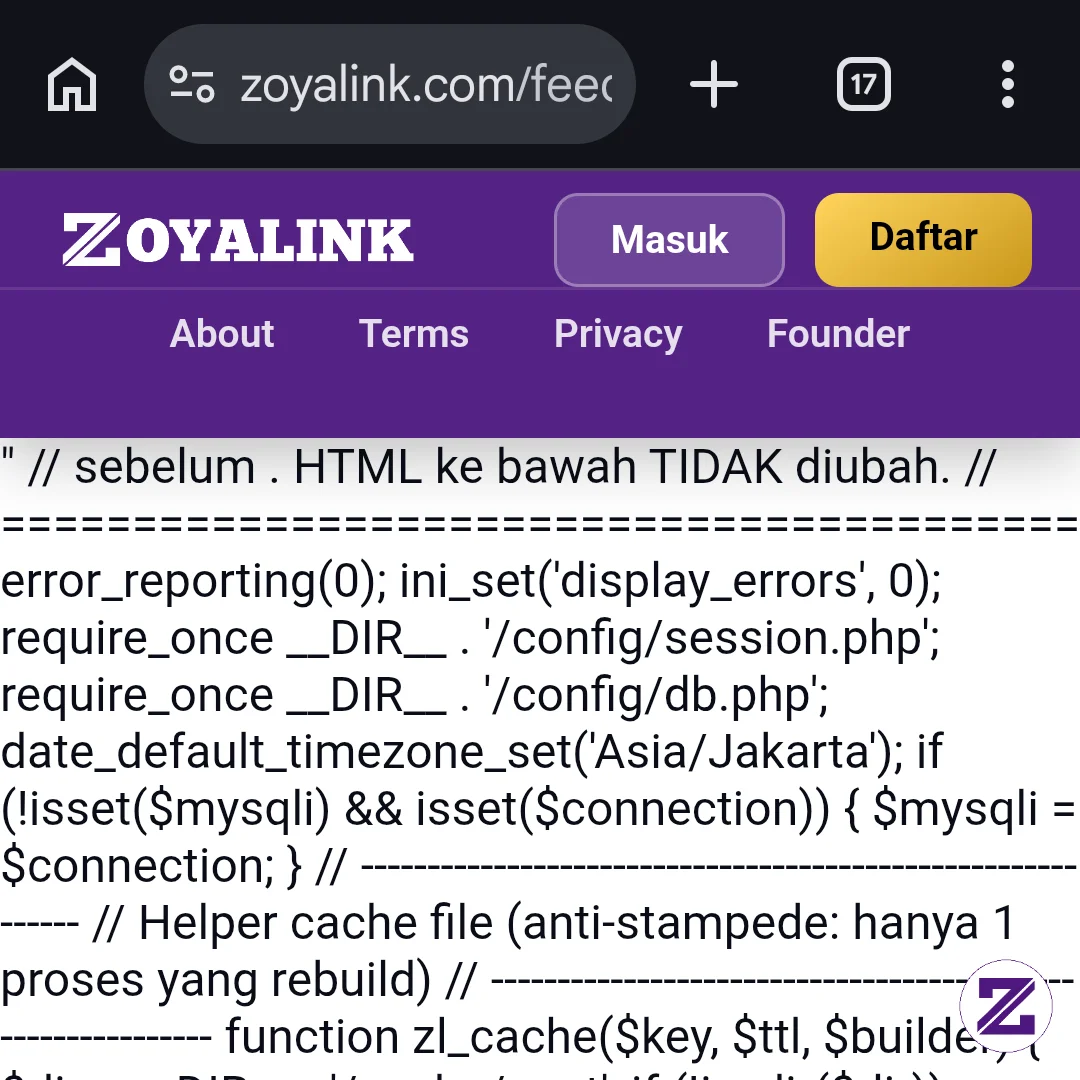Tap the browser home icon
The height and width of the screenshot is (1080, 1080).
[x=72, y=84]
